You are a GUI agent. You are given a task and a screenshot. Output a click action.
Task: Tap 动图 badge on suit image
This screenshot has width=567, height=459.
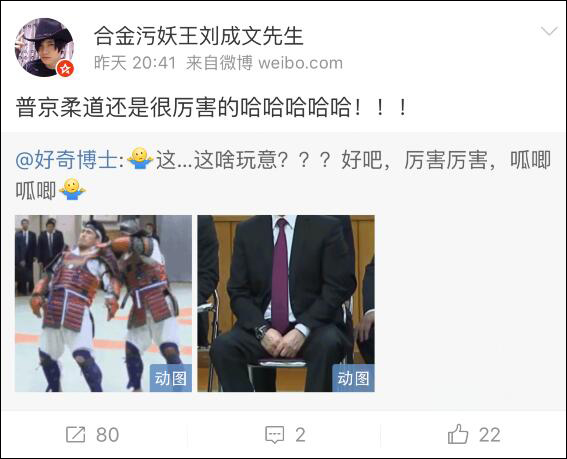[354, 378]
